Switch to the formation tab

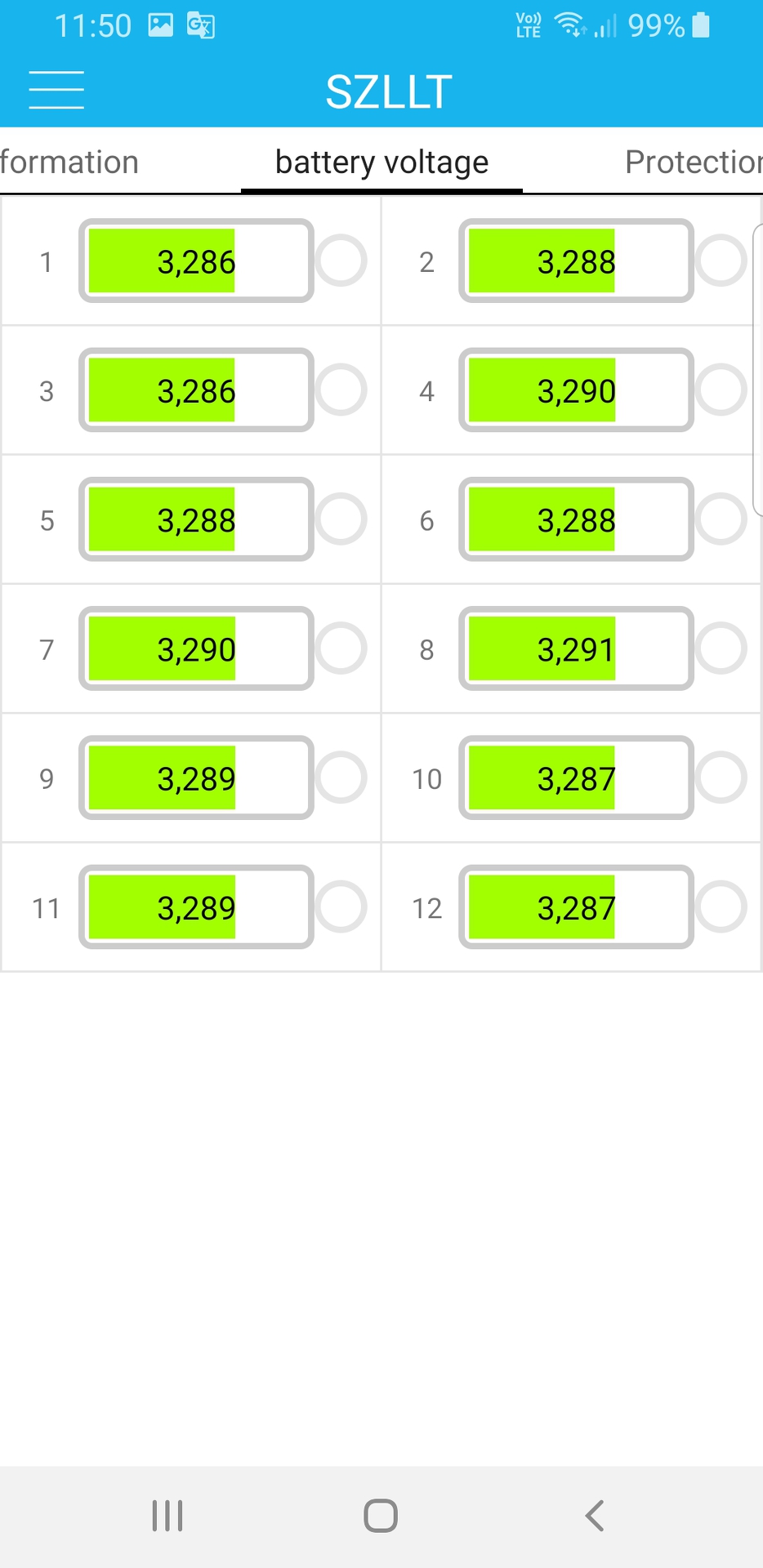(x=69, y=162)
